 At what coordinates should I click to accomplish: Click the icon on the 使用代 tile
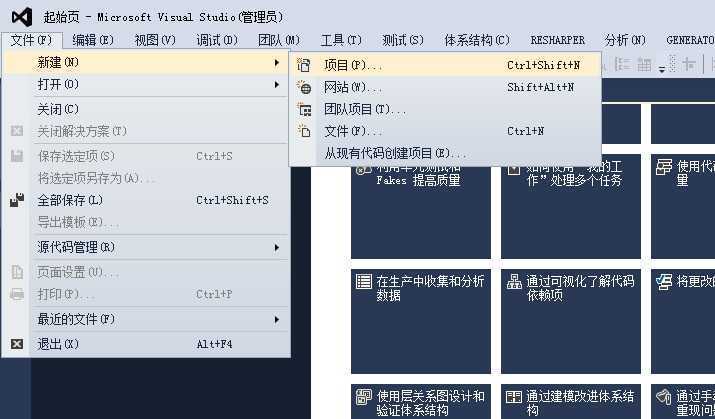click(664, 167)
